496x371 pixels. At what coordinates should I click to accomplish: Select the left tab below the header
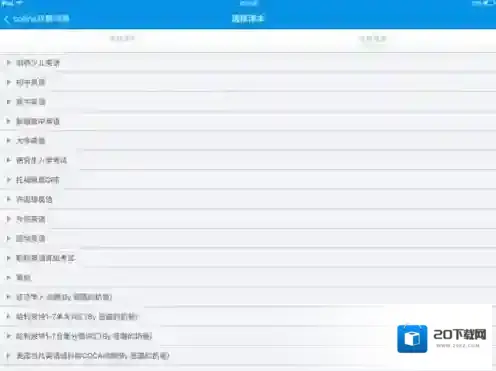coord(122,39)
